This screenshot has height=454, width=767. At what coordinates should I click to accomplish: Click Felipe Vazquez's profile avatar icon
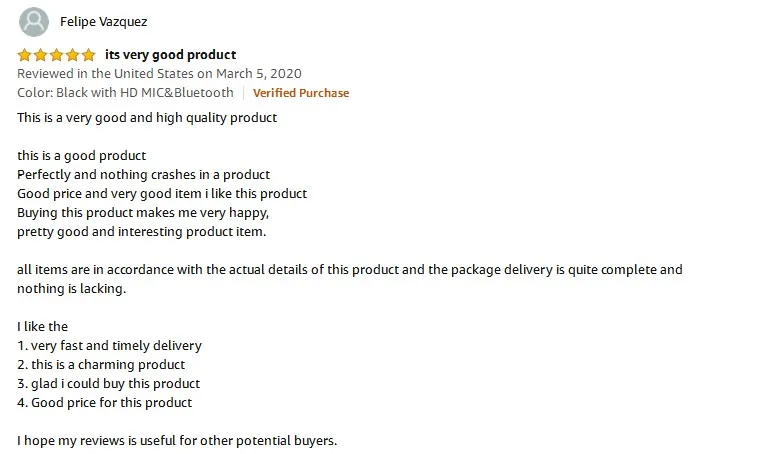[x=34, y=21]
